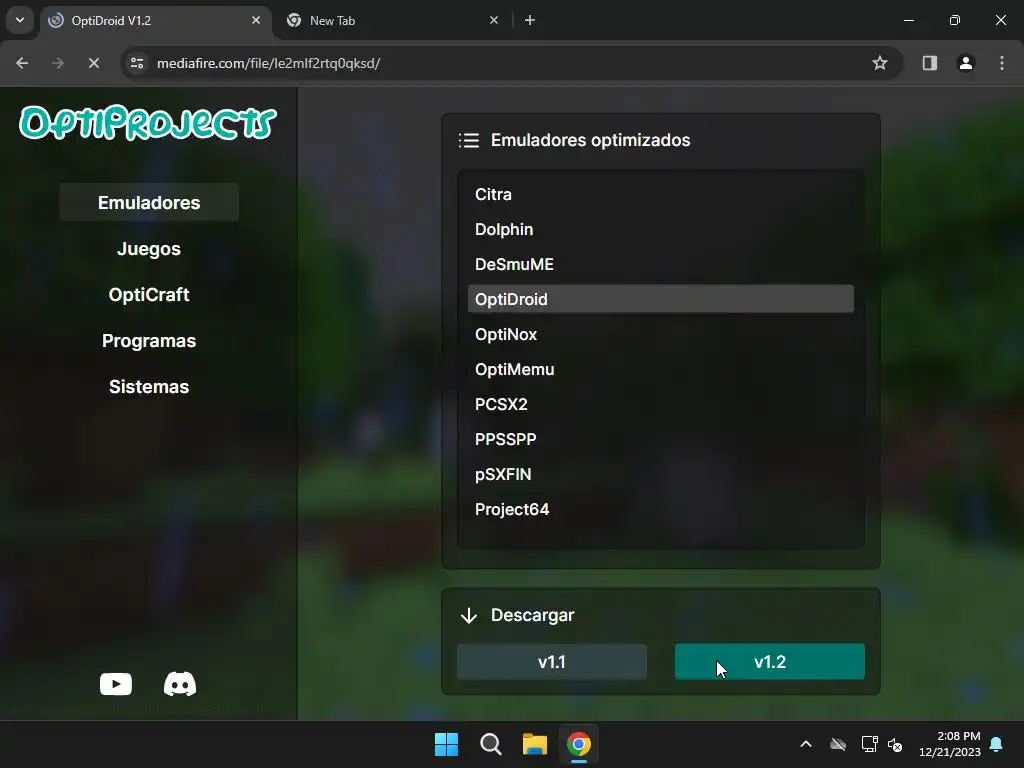Select PPSSPP in the emulator list
Image resolution: width=1024 pixels, height=768 pixels.
point(661,439)
